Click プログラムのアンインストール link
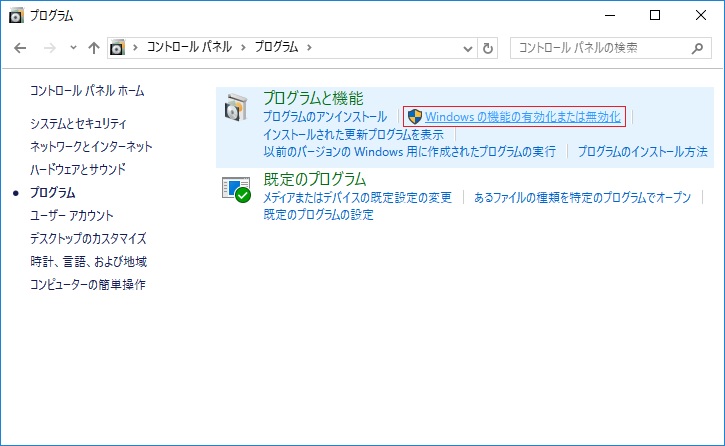 point(325,116)
